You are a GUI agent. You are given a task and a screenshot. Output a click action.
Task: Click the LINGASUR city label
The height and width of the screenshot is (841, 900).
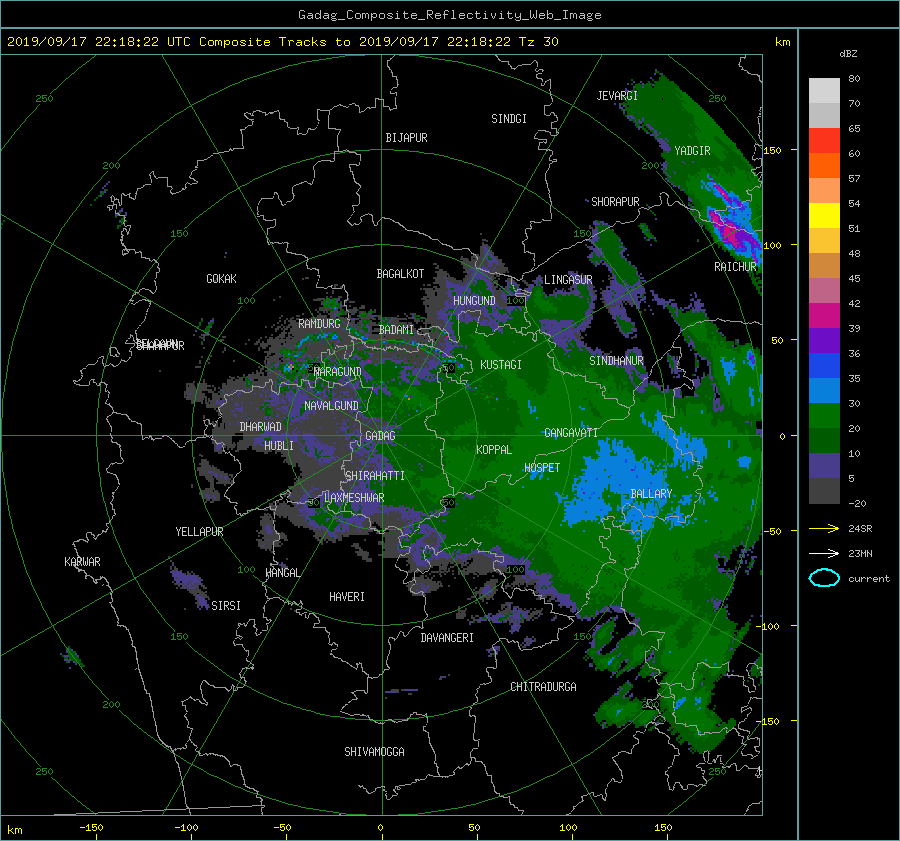(568, 280)
